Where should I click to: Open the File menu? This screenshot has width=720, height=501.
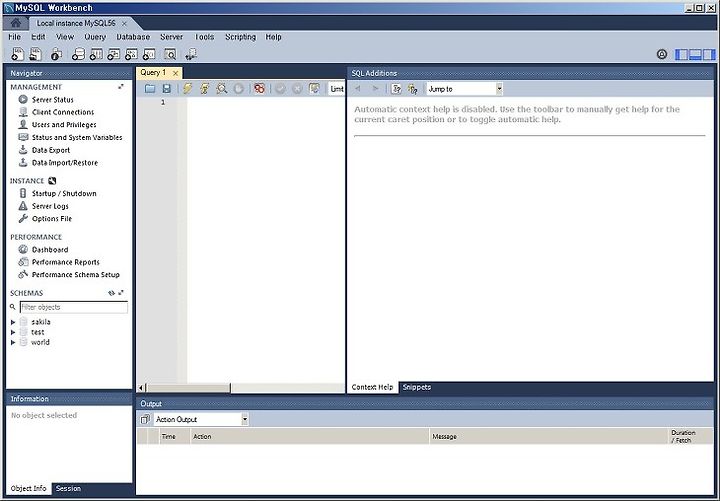14,37
